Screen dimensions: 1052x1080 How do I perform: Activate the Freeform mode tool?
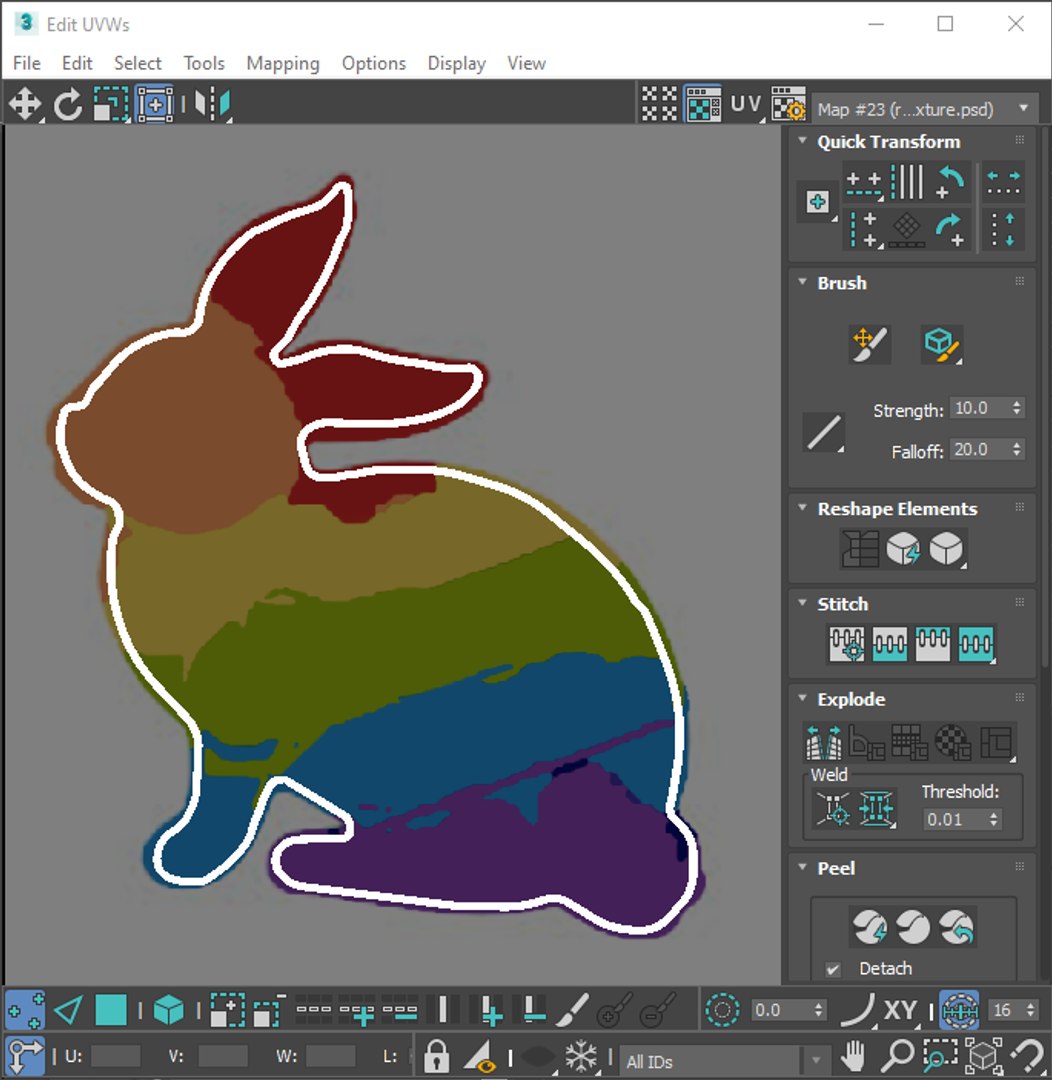point(155,104)
